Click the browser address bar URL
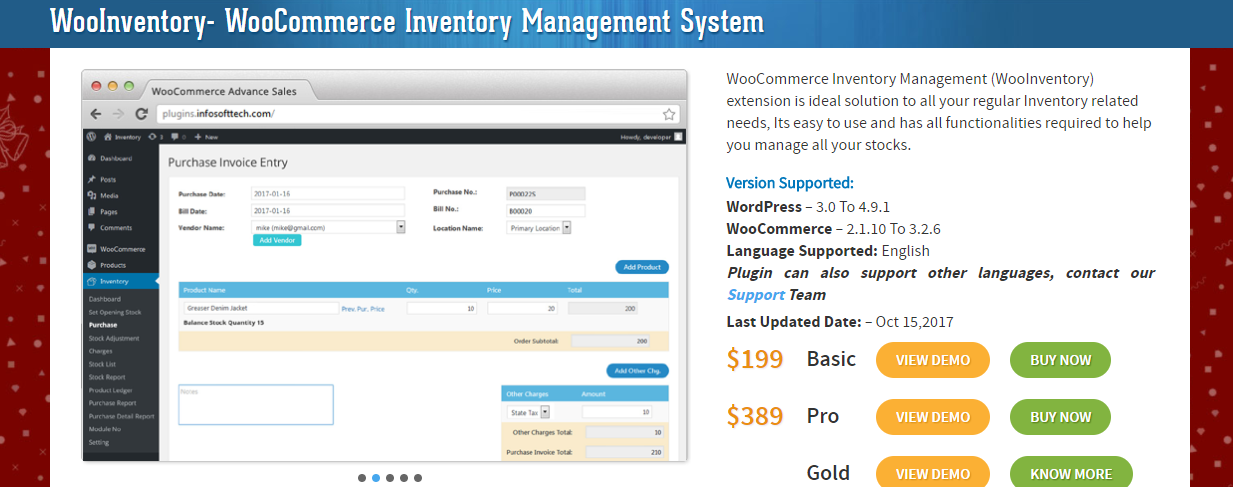The image size is (1233, 487). [x=216, y=114]
